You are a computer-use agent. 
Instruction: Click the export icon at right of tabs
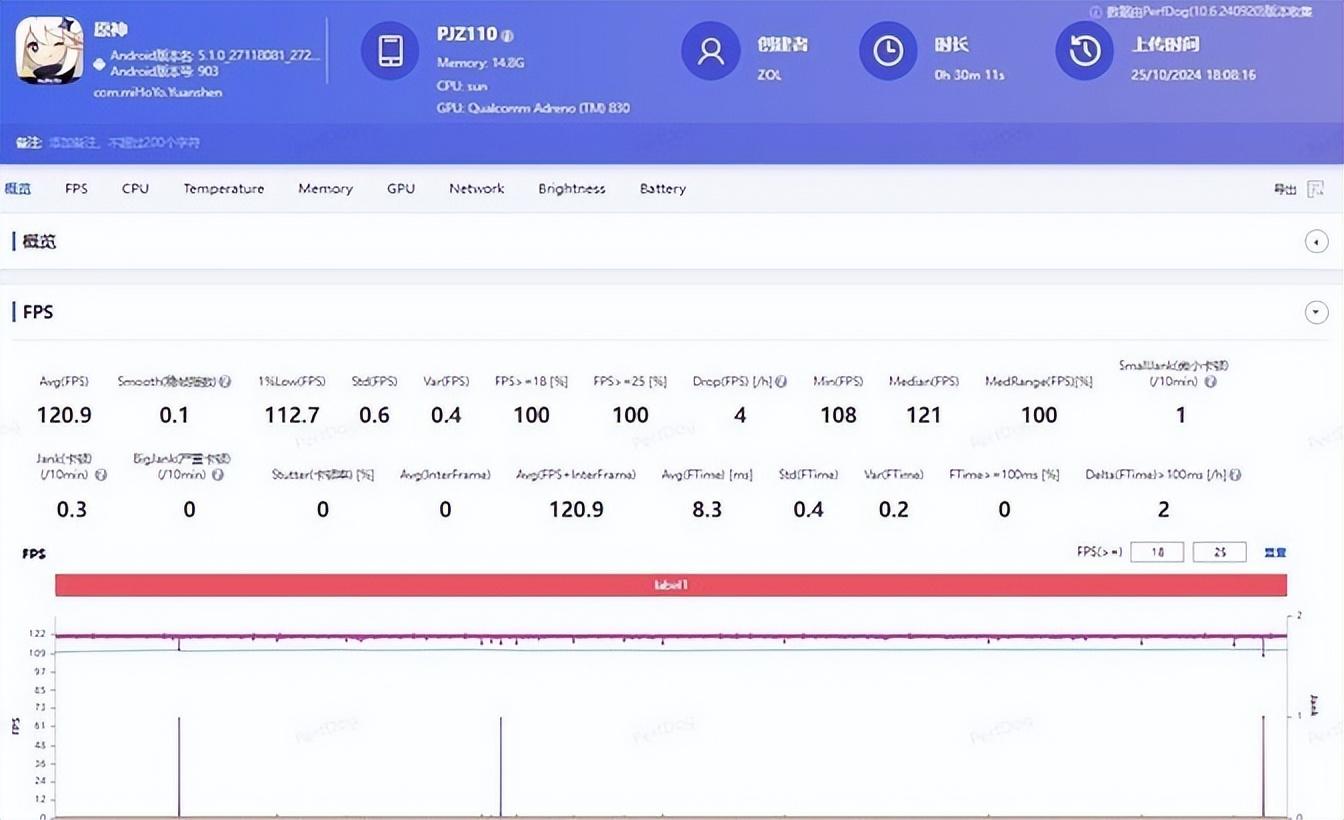(x=1316, y=189)
